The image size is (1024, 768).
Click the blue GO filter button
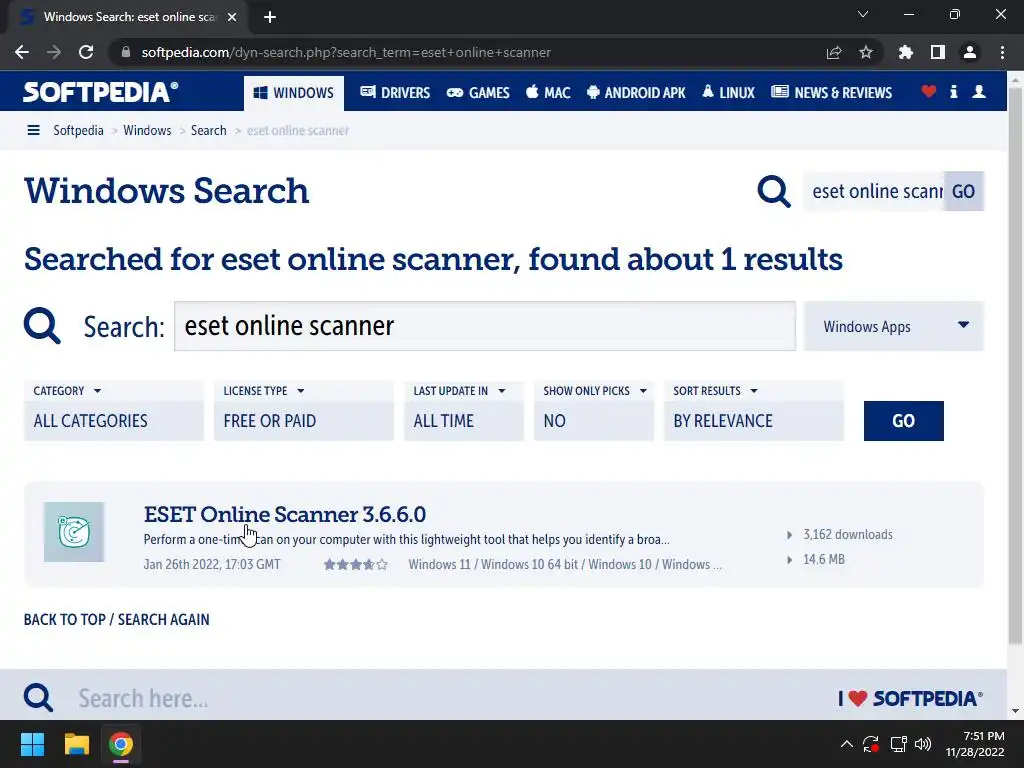[903, 421]
